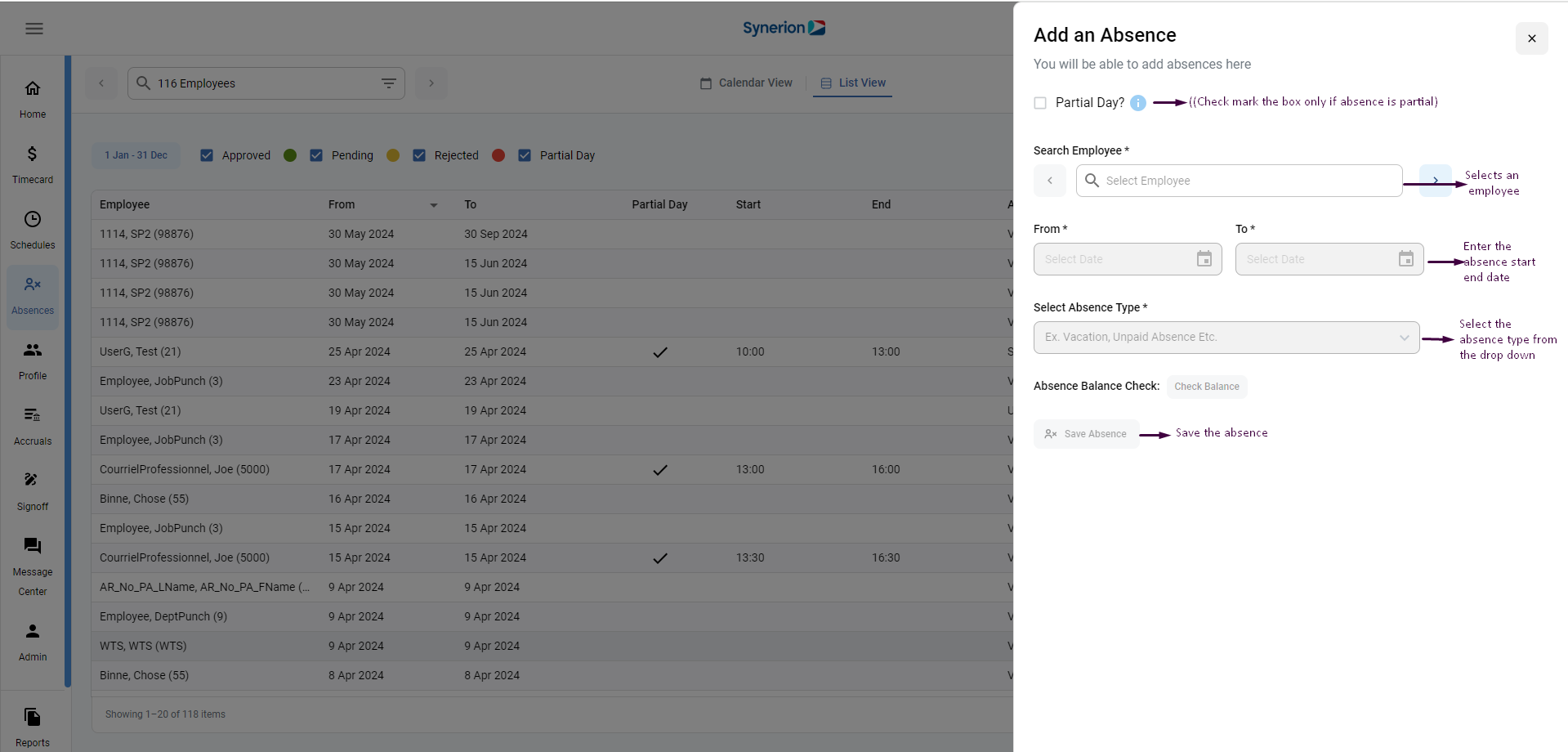This screenshot has height=752, width=1568.
Task: Uncheck the Pending filter checkbox
Action: tap(316, 155)
